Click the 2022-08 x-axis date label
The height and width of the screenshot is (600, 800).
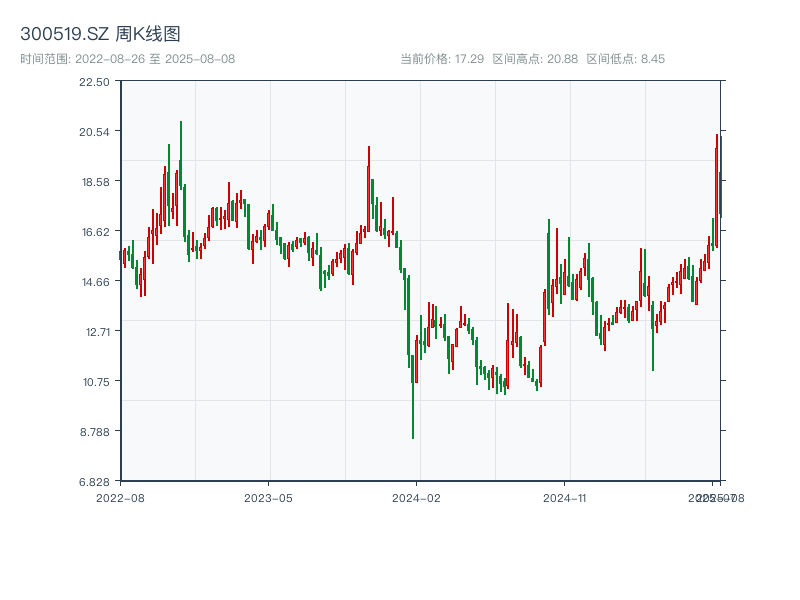pyautogui.click(x=120, y=497)
